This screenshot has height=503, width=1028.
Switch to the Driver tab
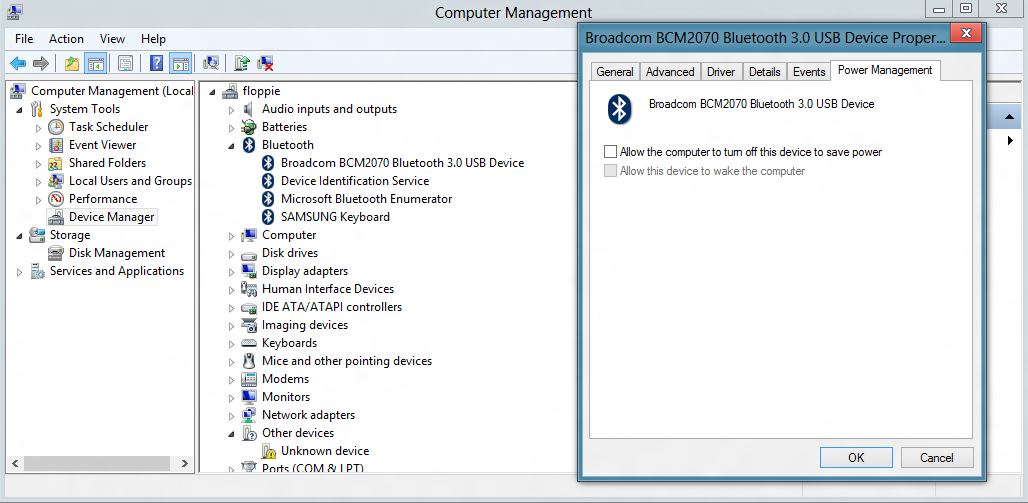coord(721,72)
